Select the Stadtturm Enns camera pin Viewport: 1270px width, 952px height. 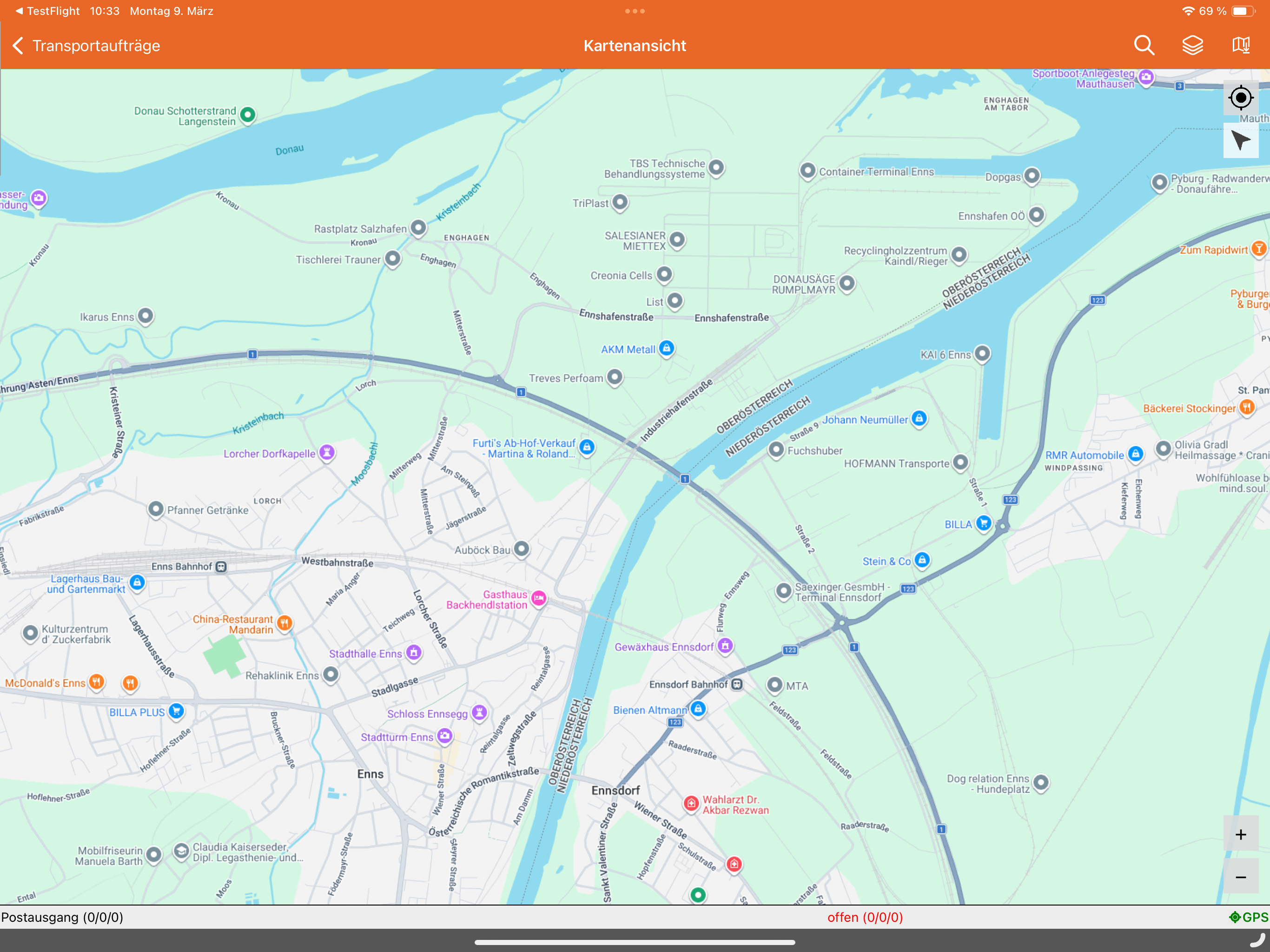pyautogui.click(x=444, y=736)
